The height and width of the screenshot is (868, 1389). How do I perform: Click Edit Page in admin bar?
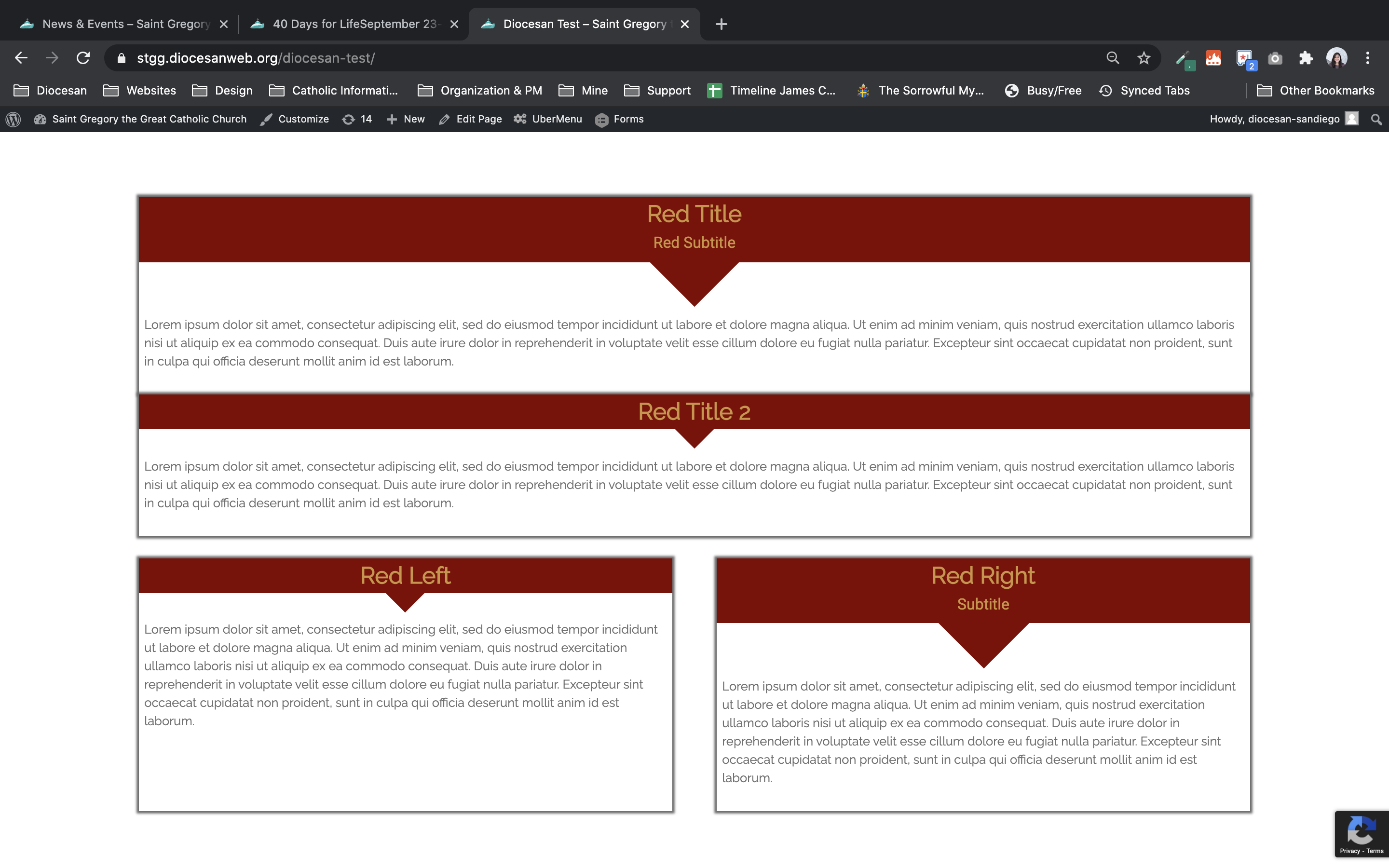coord(470,120)
